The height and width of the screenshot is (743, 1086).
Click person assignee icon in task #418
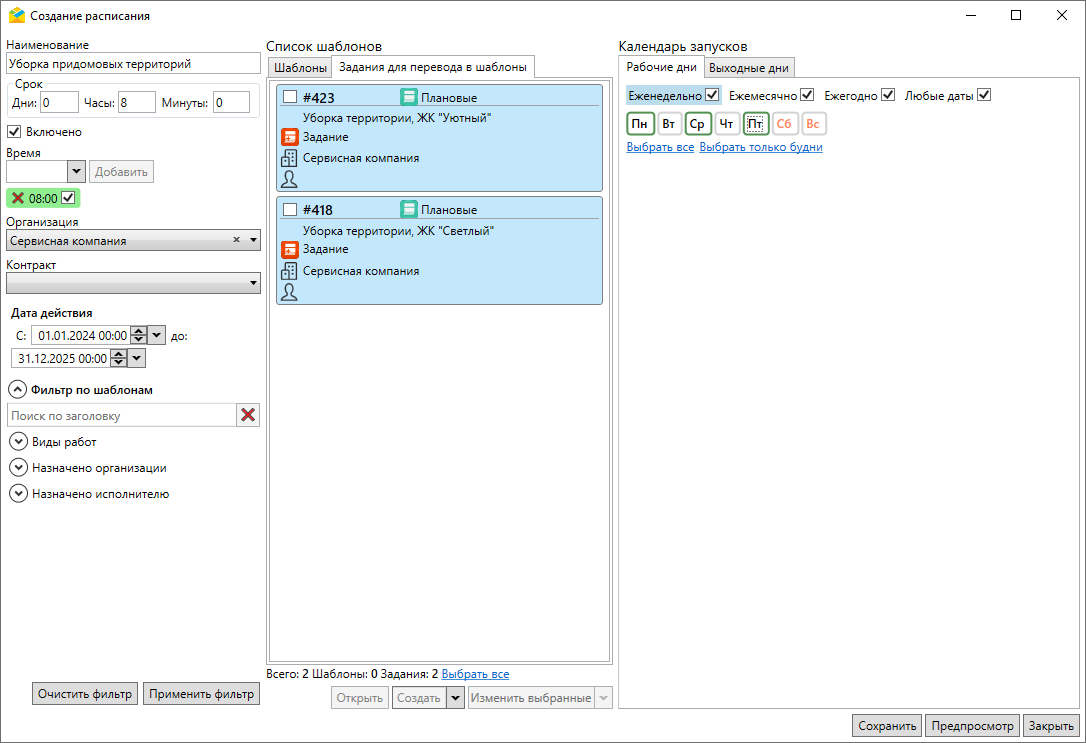[290, 291]
